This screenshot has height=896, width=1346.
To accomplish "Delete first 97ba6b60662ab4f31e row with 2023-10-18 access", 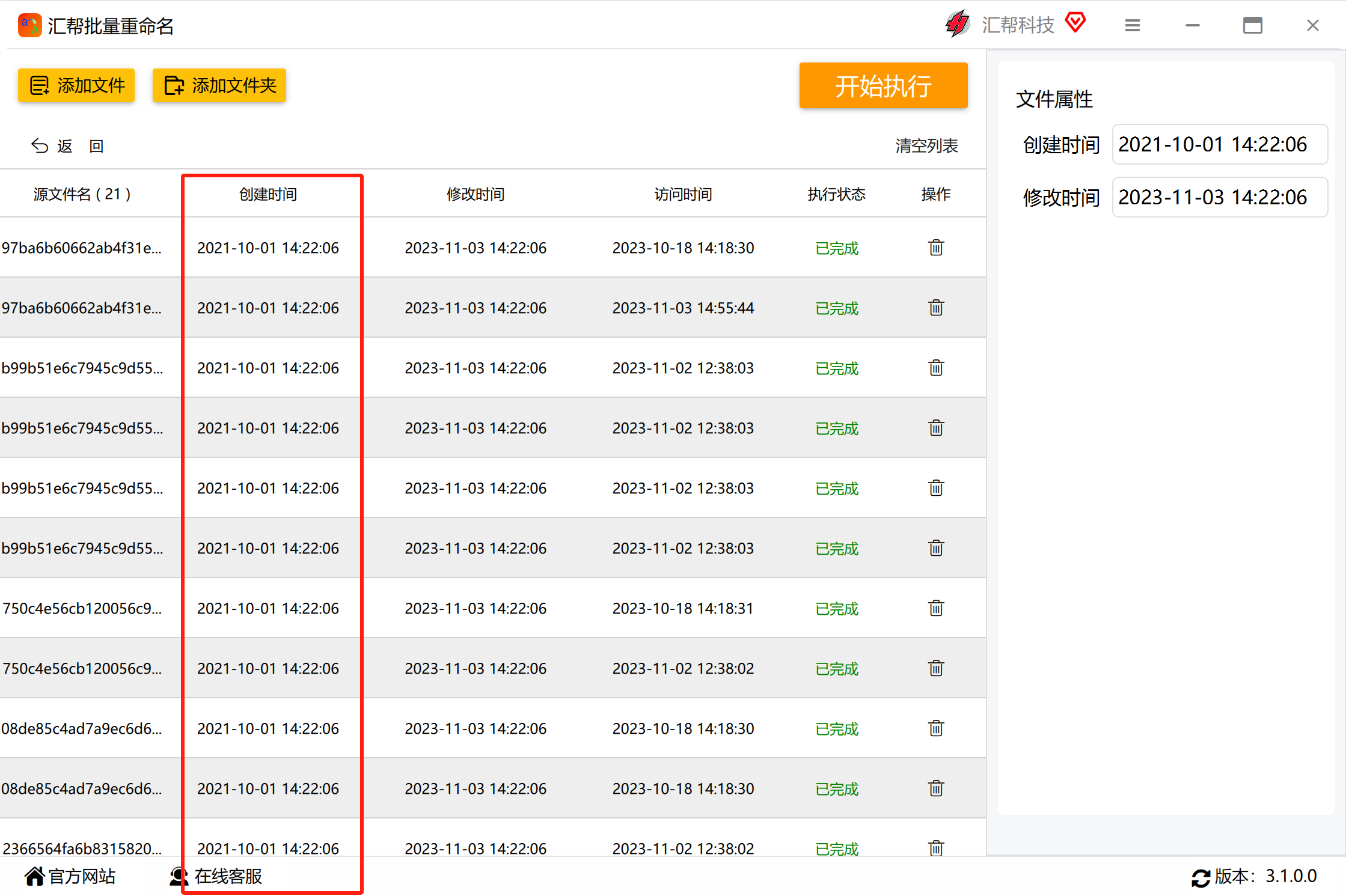I will click(x=936, y=248).
